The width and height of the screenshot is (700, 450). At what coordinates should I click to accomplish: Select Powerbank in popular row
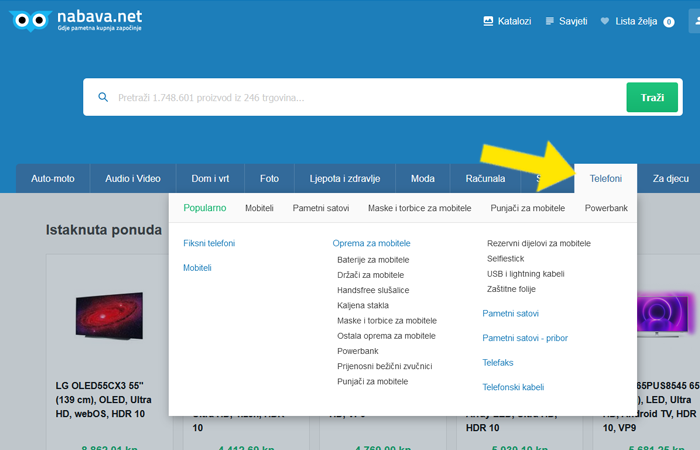pos(606,208)
